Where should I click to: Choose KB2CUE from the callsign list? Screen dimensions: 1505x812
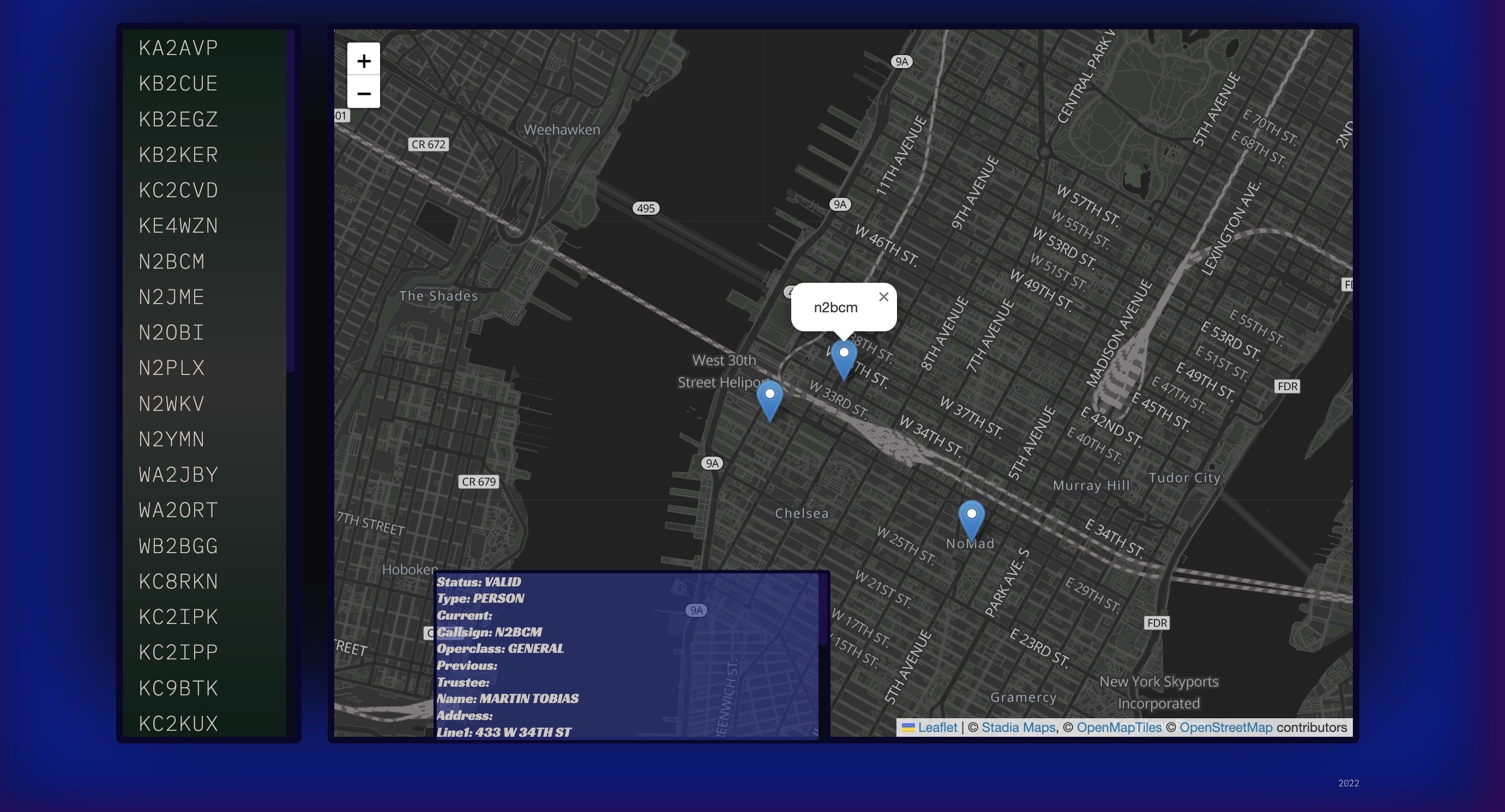click(178, 83)
